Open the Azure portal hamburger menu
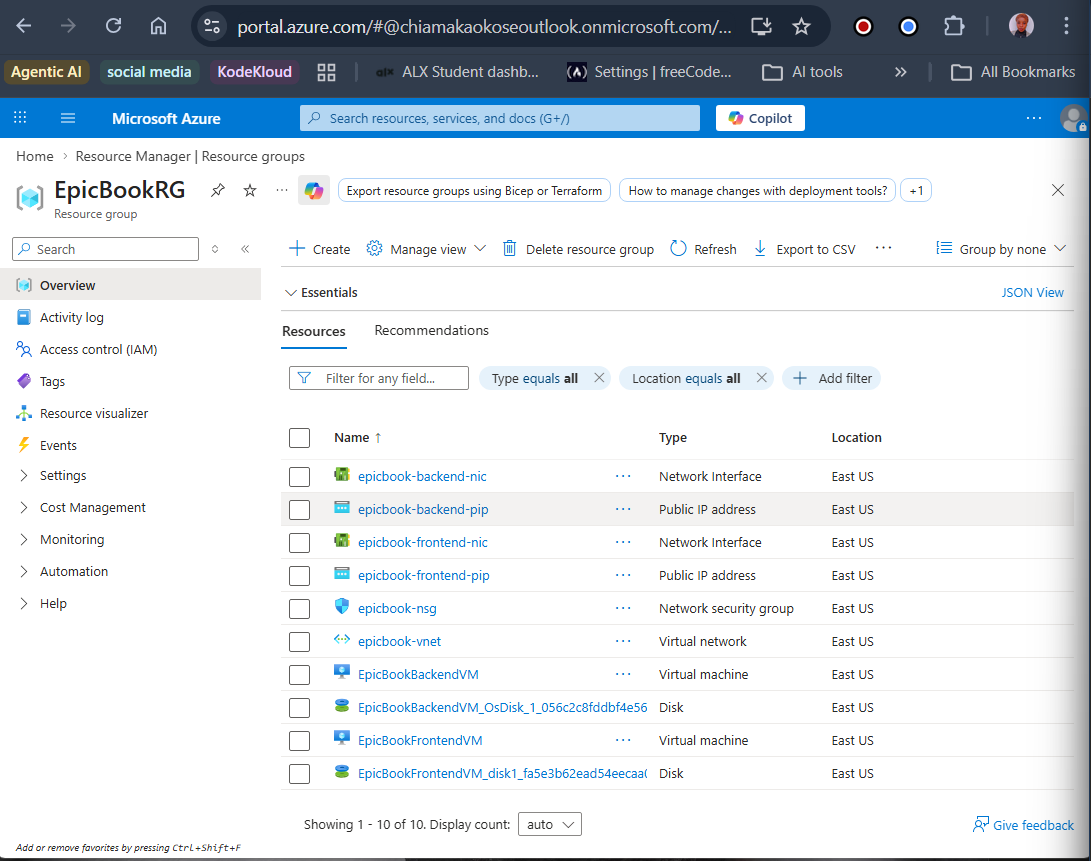The image size is (1091, 861). pyautogui.click(x=67, y=118)
